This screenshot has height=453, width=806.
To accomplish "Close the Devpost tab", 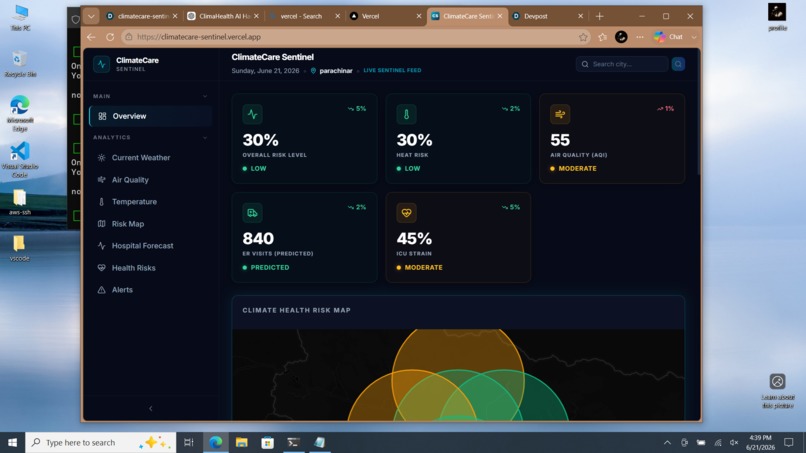I will [580, 16].
